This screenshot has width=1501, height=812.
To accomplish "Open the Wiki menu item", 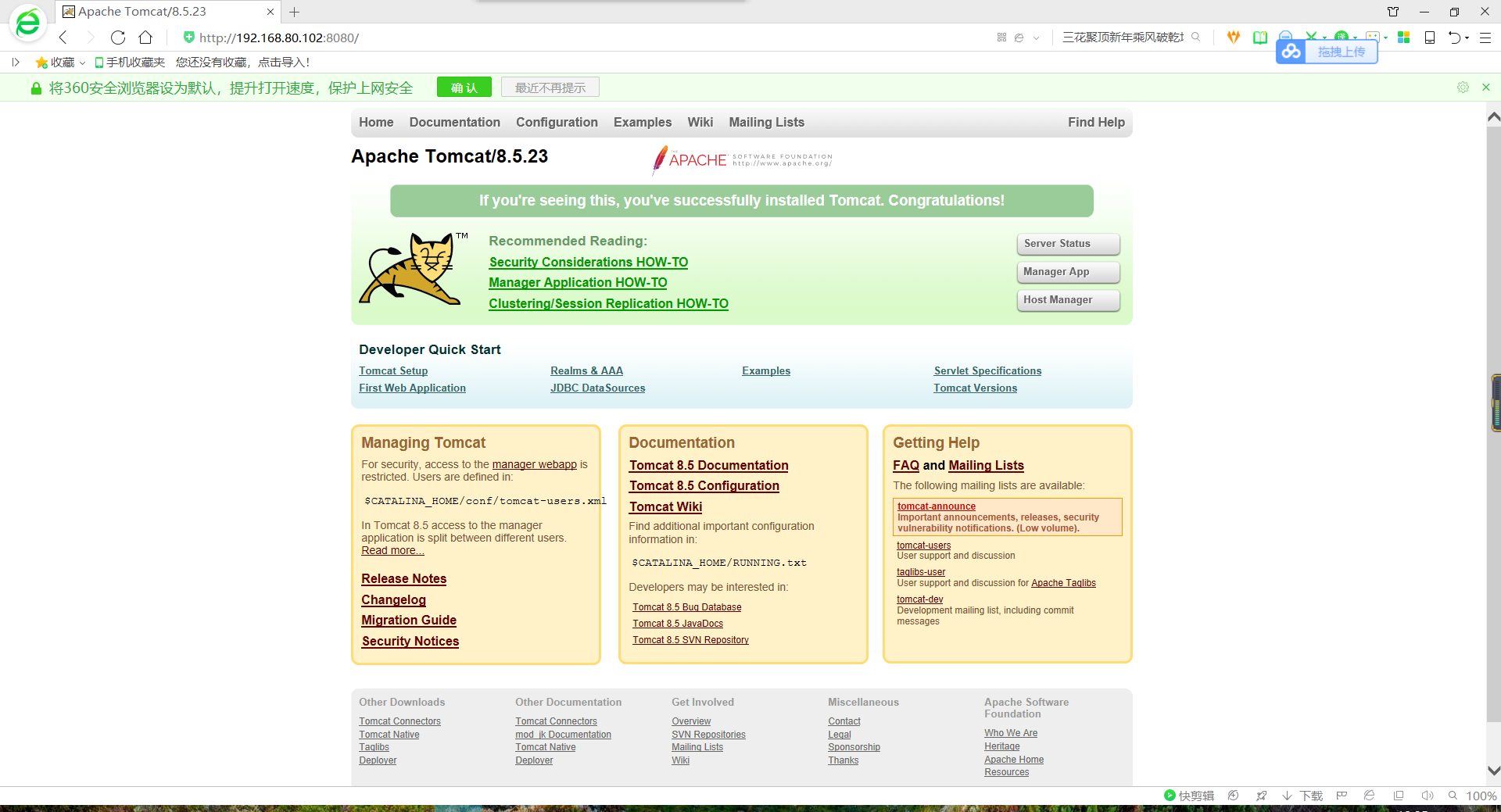I will [700, 122].
